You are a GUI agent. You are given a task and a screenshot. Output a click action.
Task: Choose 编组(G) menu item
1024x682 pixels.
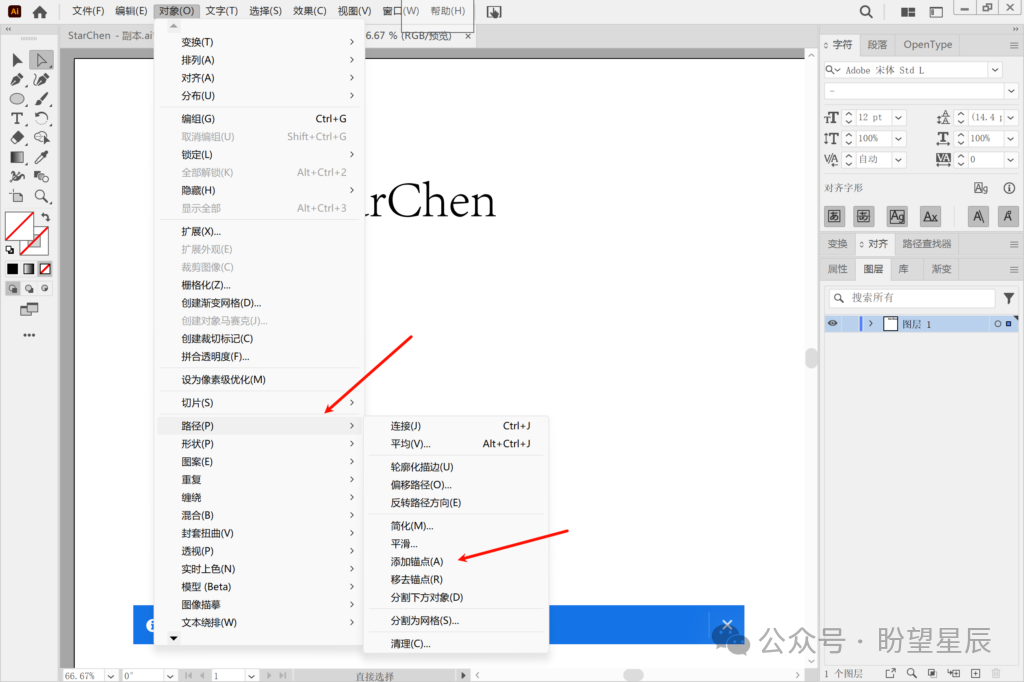pyautogui.click(x=260, y=119)
